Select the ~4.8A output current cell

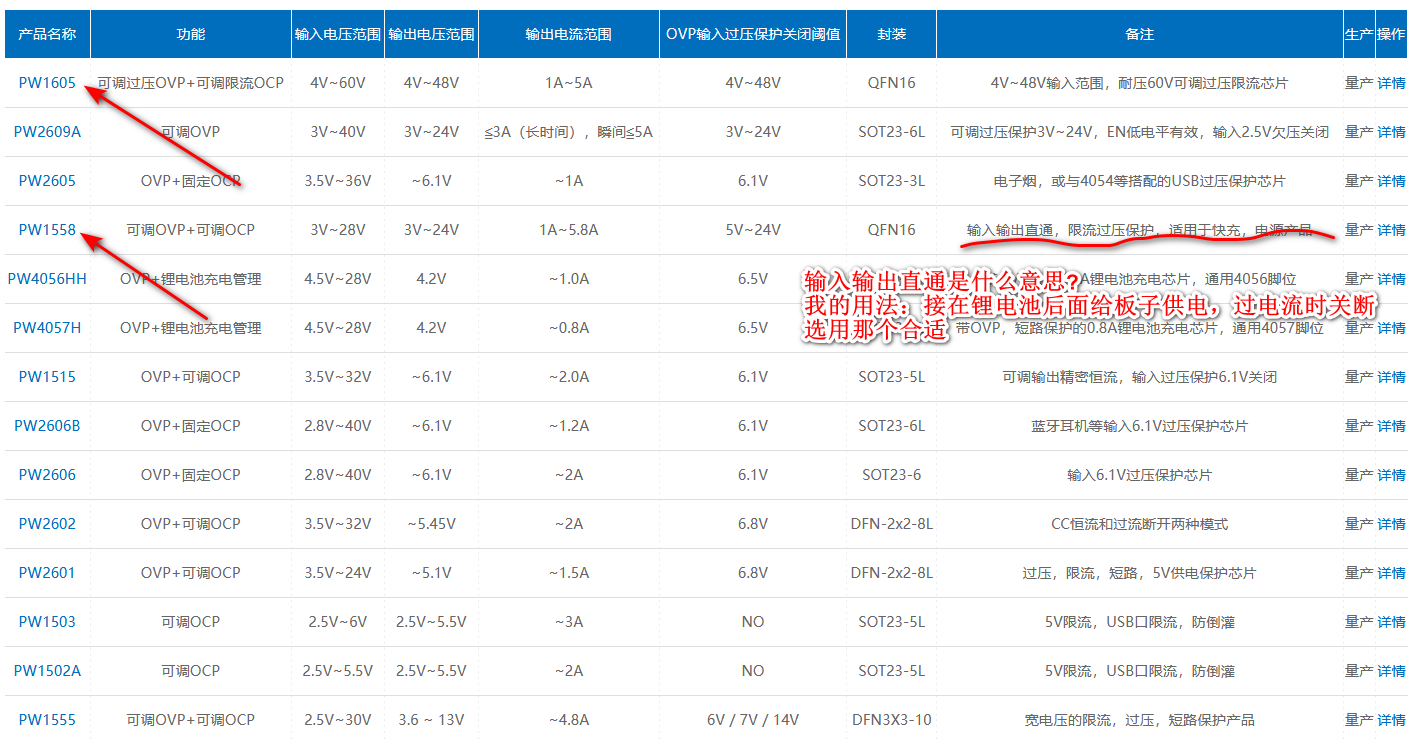[x=568, y=720]
